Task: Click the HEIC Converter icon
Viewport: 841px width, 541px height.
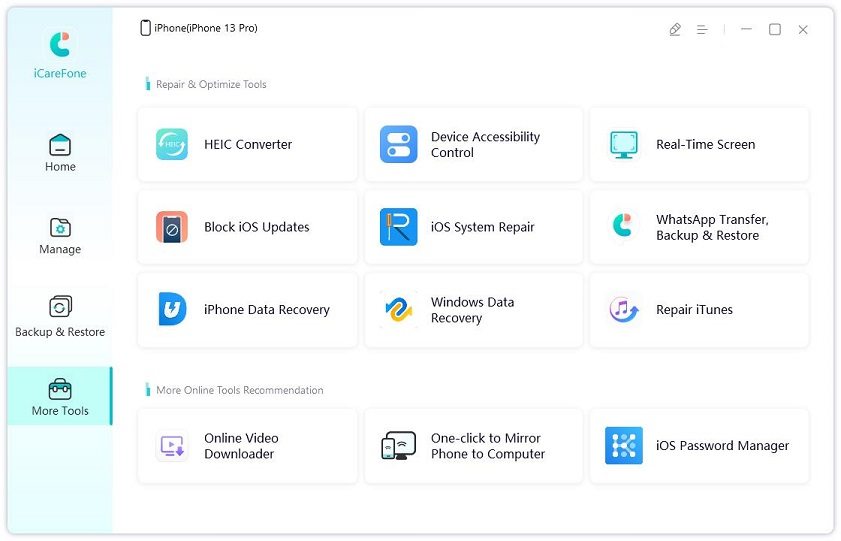Action: tap(172, 144)
